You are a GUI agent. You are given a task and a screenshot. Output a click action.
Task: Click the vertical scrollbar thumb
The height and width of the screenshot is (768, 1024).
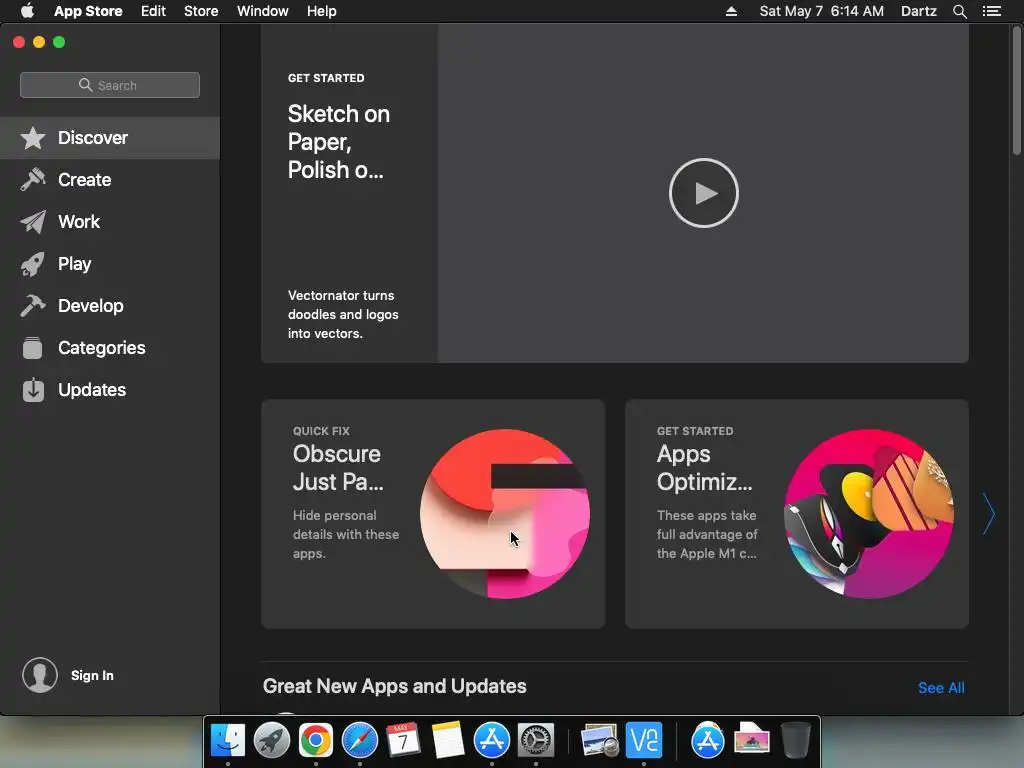(x=1016, y=89)
